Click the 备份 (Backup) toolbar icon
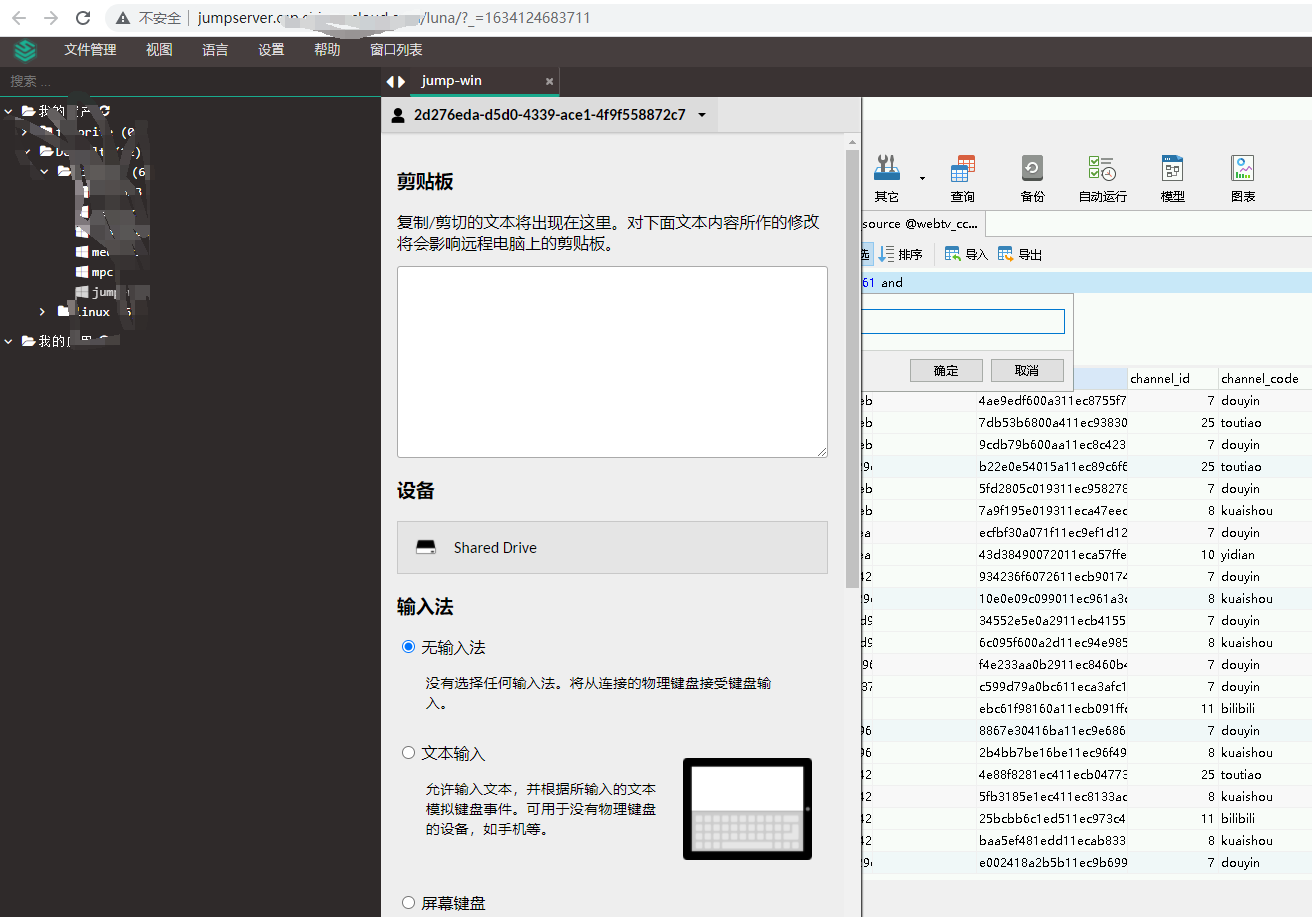Screen dimensions: 1312x917 1032,177
